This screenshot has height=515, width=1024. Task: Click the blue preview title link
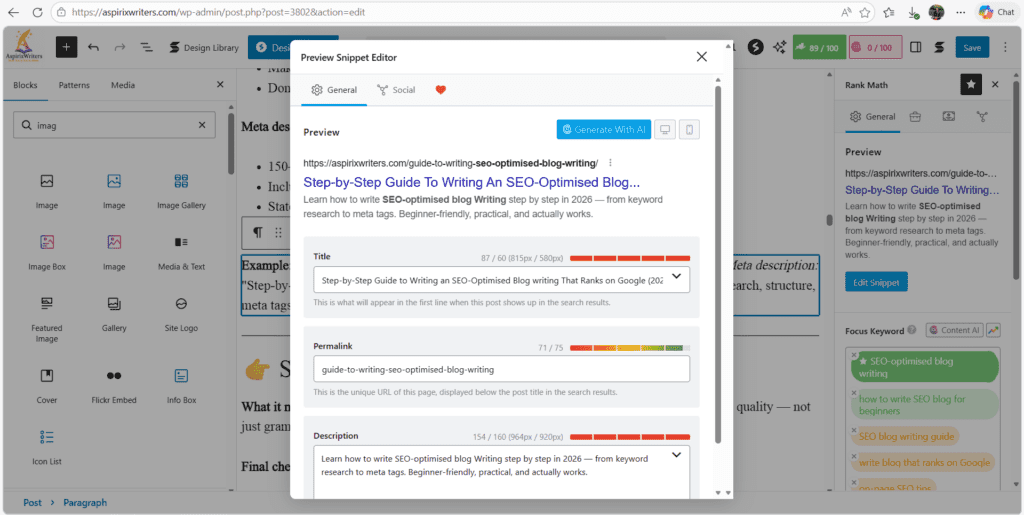pyautogui.click(x=472, y=182)
